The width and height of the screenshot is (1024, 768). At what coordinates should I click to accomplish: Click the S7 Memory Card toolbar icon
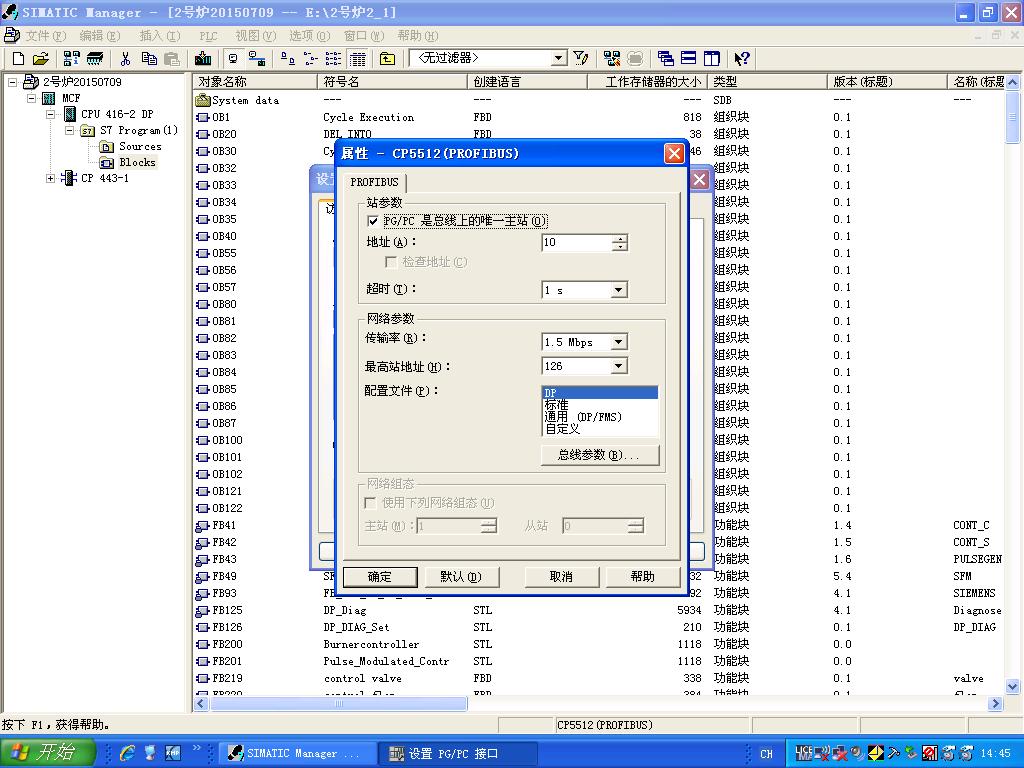point(95,59)
